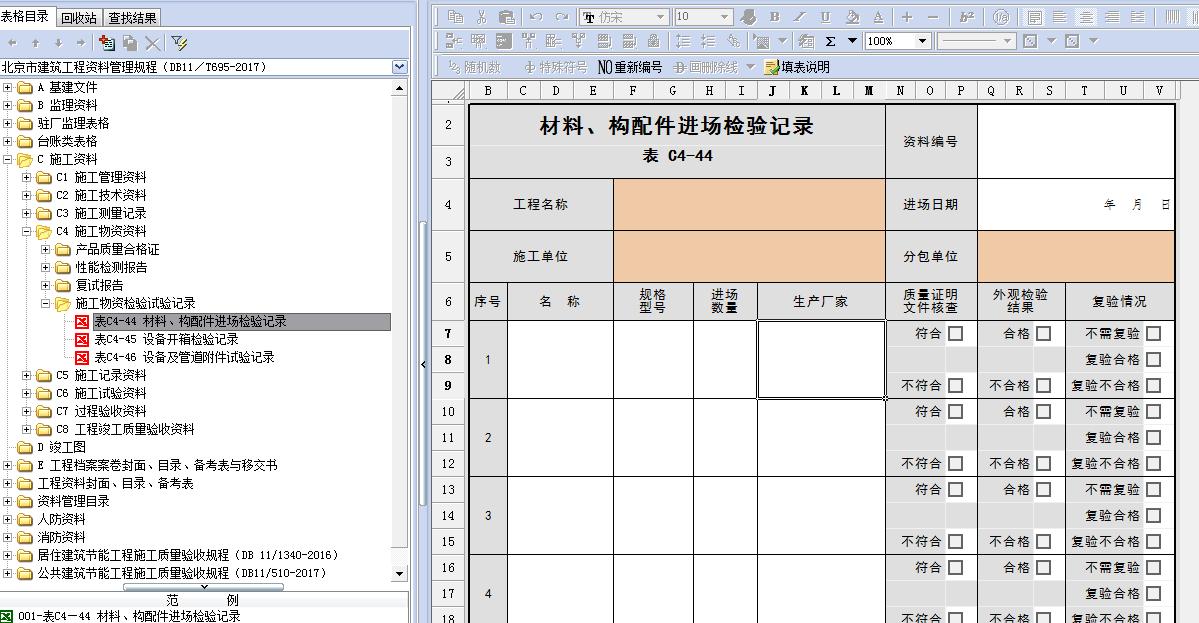Open the 100% zoom level dropdown

(x=923, y=41)
